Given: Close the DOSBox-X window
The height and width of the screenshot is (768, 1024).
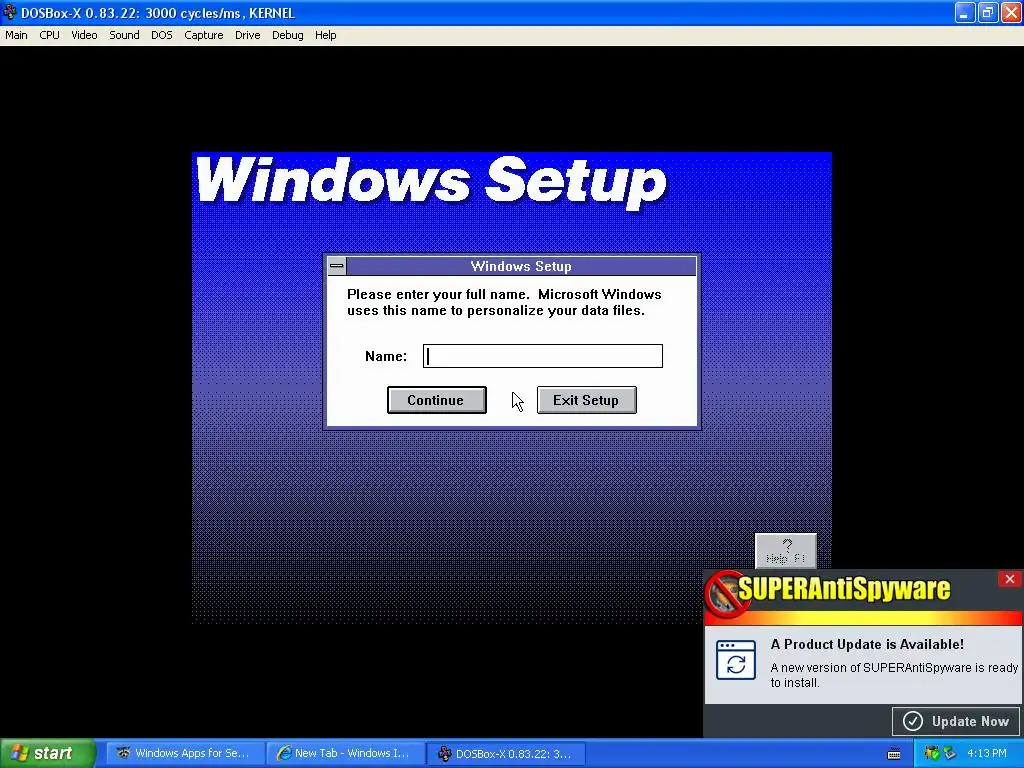Looking at the screenshot, I should 1010,12.
